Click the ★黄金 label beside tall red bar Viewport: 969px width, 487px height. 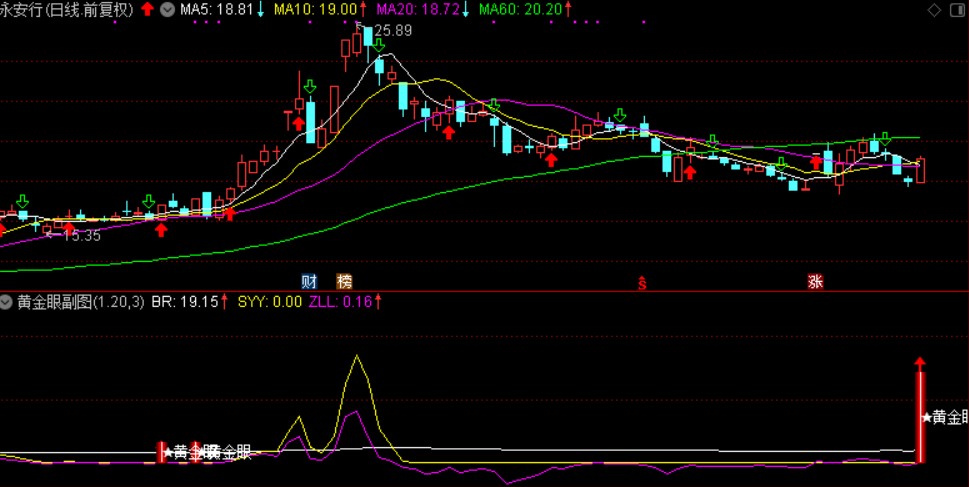945,418
